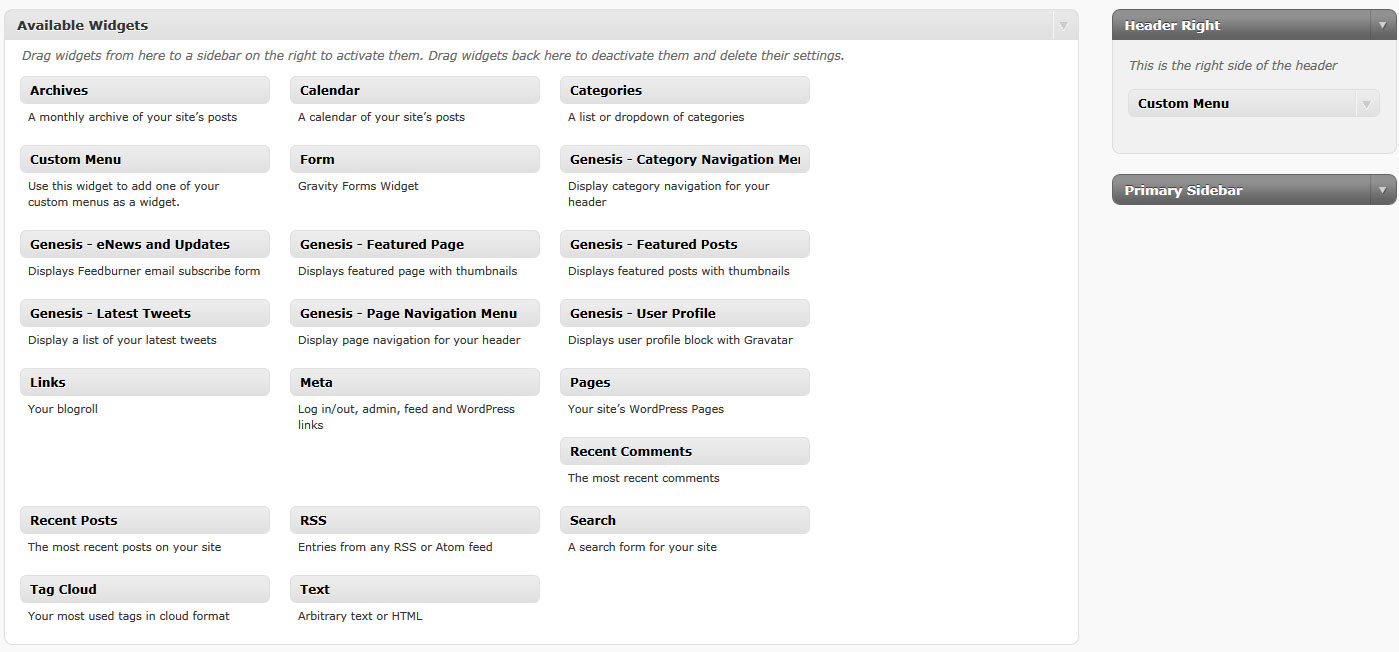Click the Text widget bar

click(x=414, y=589)
